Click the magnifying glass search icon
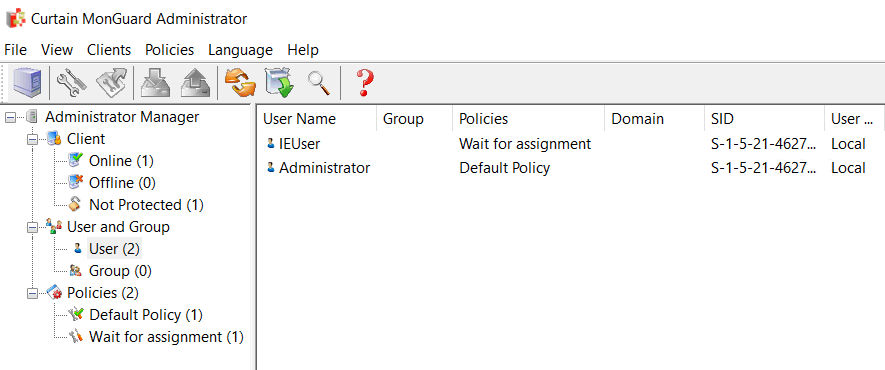 tap(319, 83)
